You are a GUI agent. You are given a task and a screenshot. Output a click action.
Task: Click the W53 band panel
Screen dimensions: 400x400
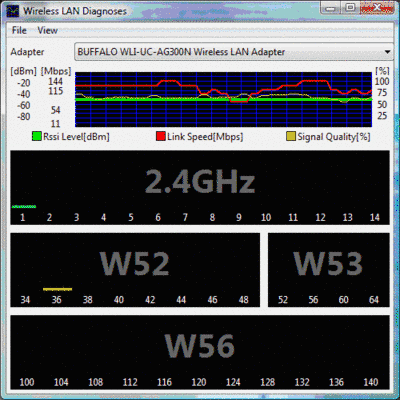point(329,270)
